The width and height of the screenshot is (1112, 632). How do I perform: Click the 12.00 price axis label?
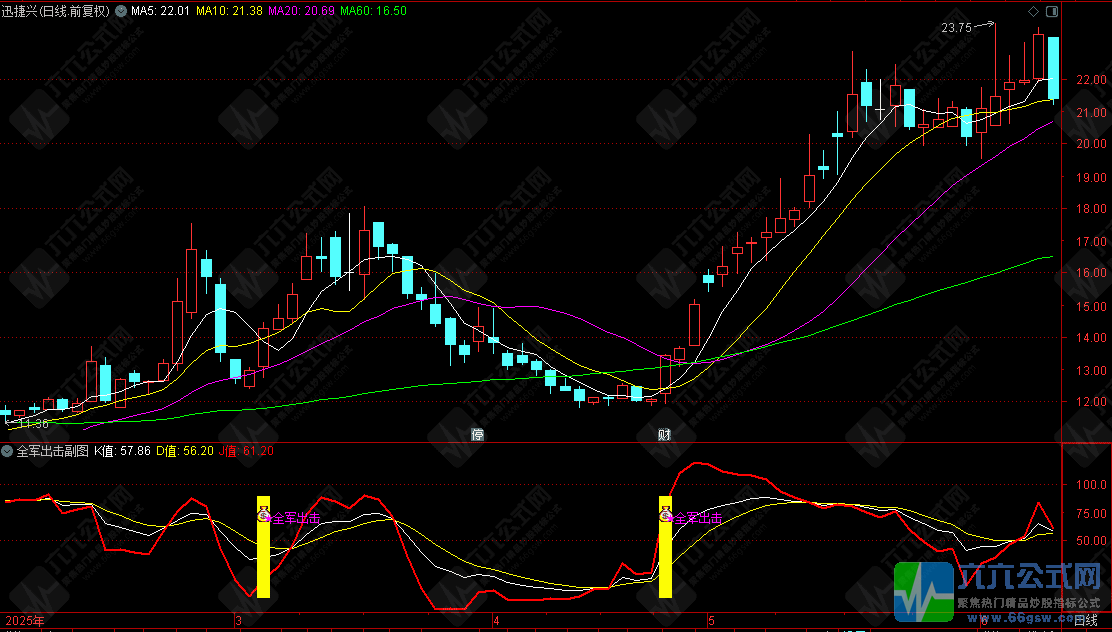tap(1091, 401)
